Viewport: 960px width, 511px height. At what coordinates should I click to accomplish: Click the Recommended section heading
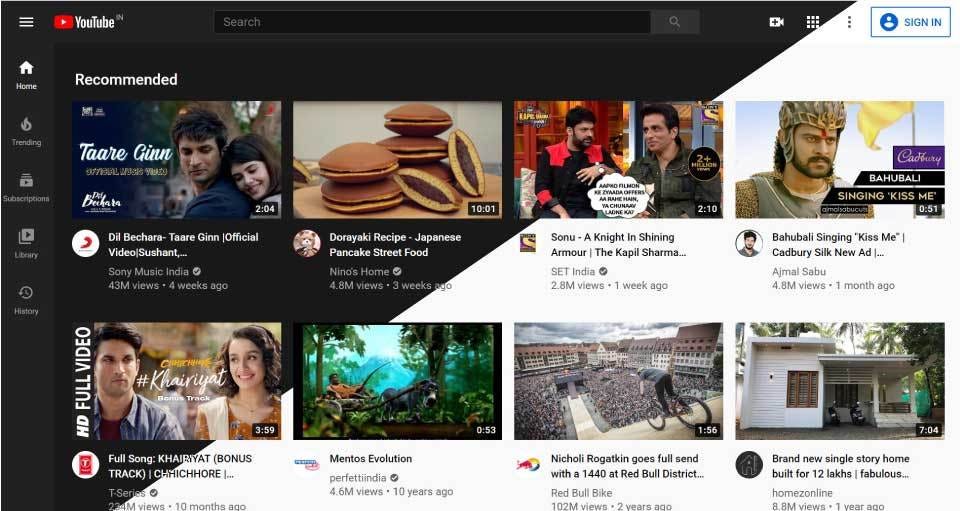(x=126, y=80)
